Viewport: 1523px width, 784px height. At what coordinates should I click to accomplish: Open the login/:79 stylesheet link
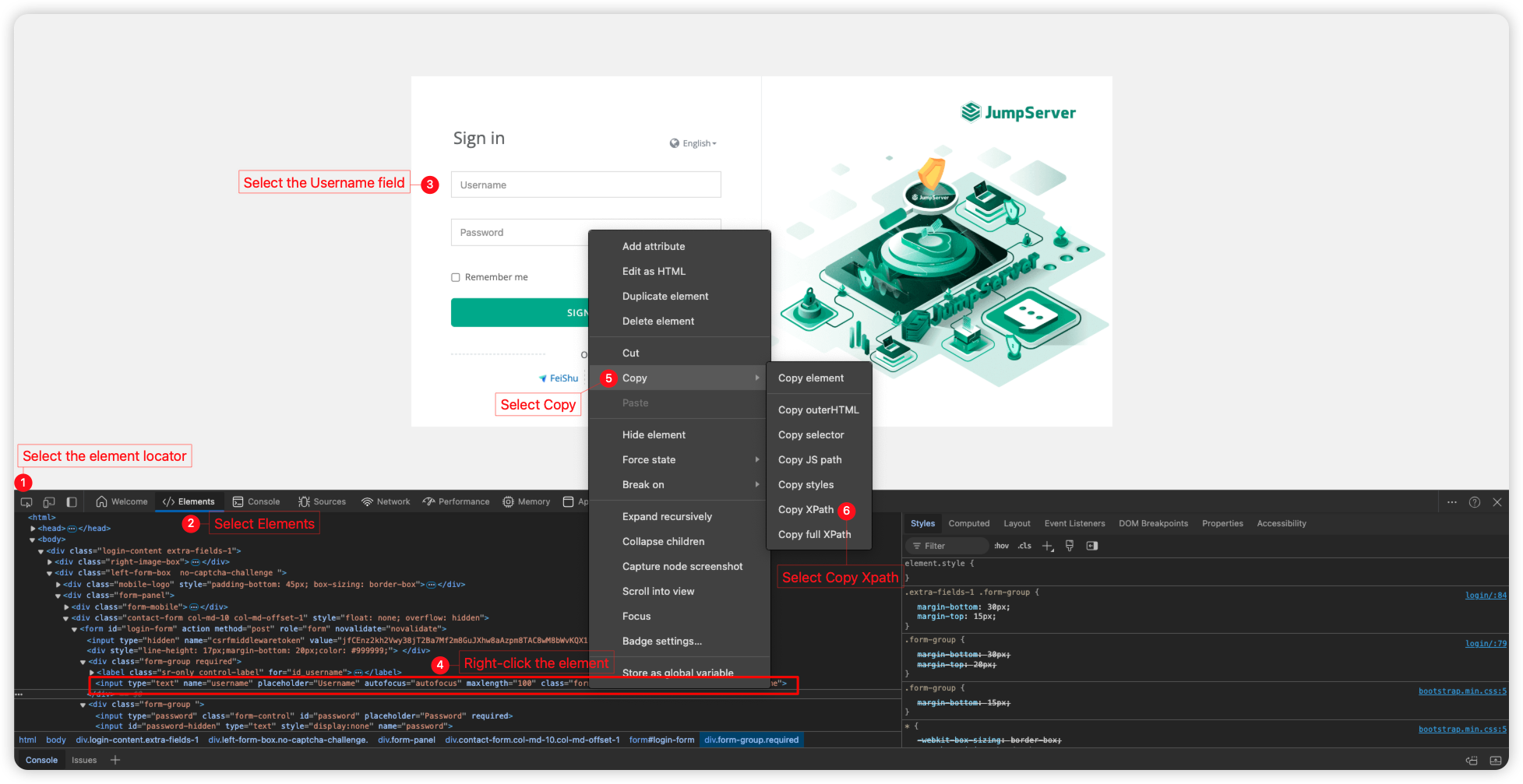[1486, 644]
